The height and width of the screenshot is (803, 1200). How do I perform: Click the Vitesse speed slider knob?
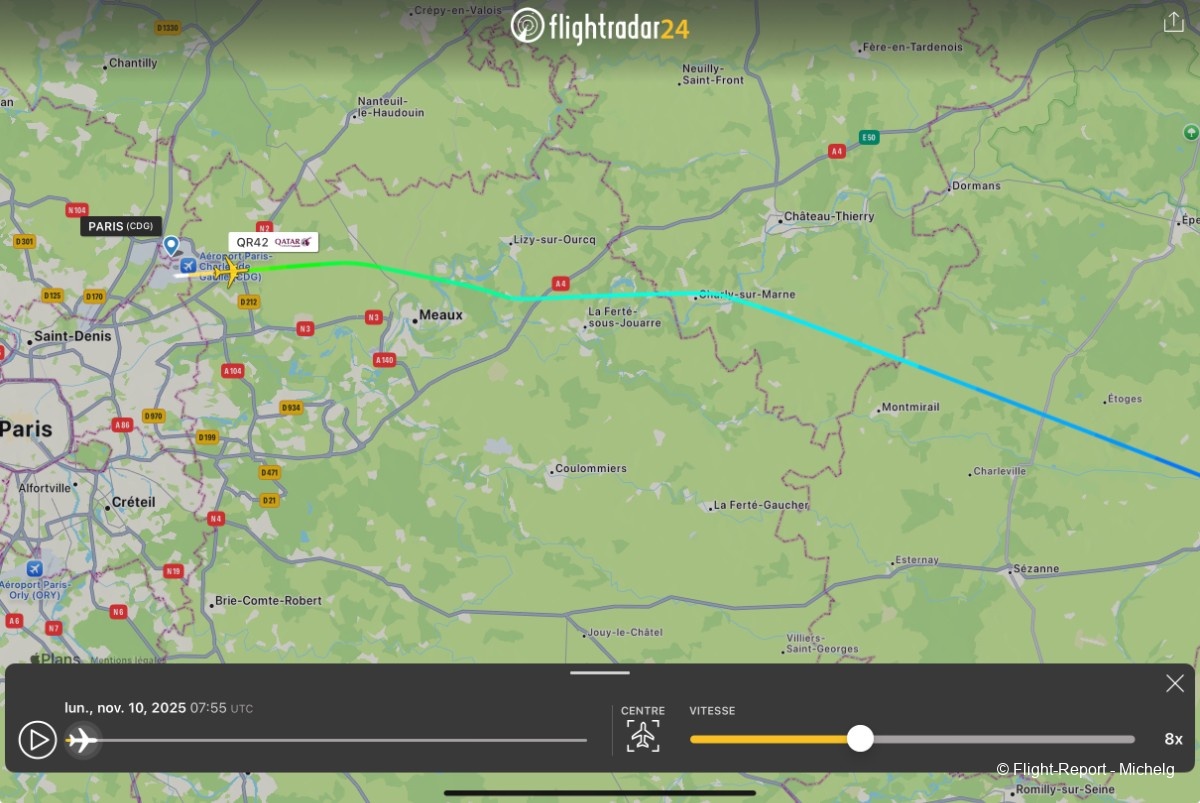point(860,739)
